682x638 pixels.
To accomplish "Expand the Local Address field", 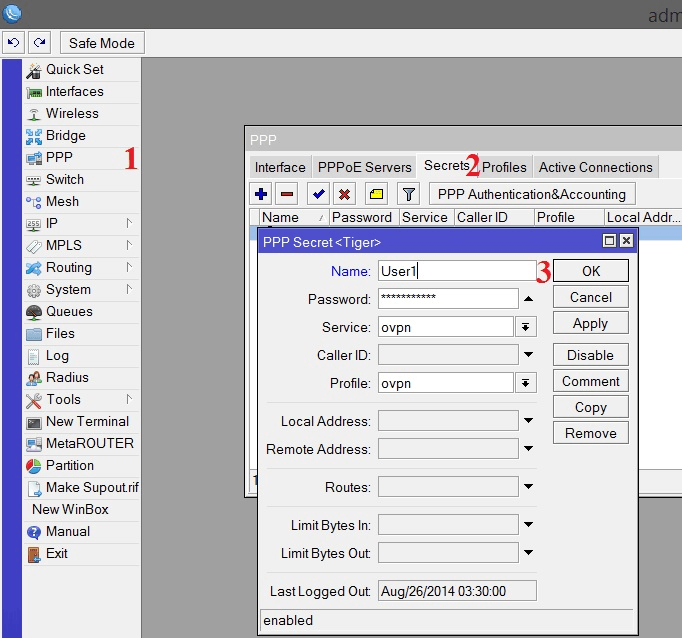I will [x=528, y=421].
